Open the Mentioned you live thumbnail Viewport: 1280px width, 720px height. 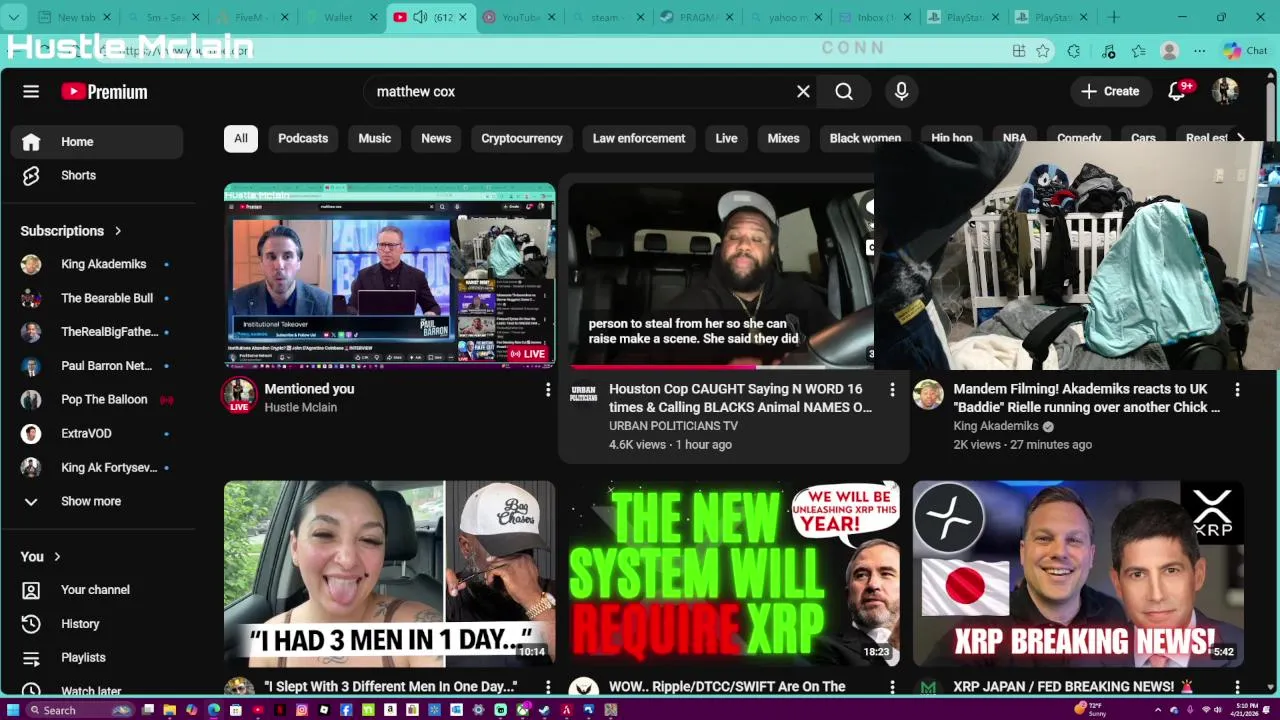(x=389, y=275)
